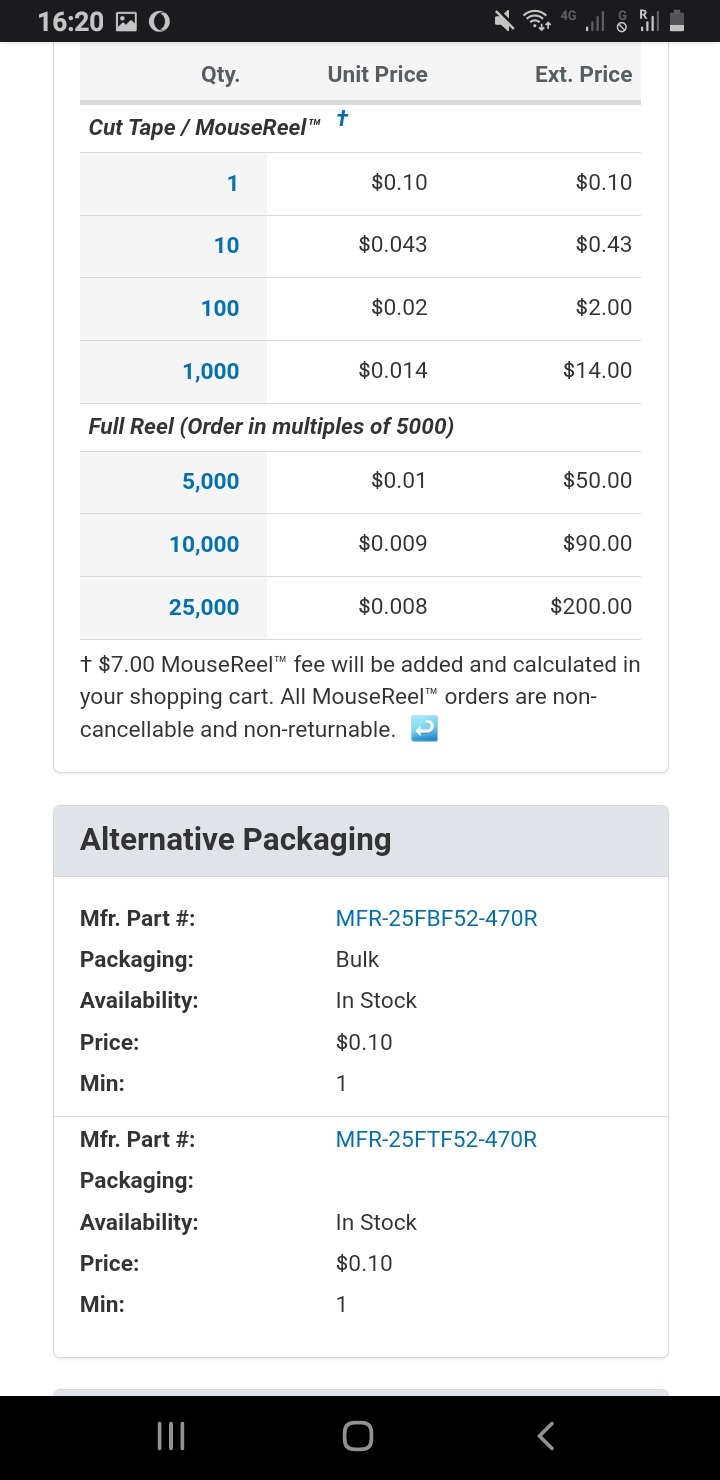Image resolution: width=720 pixels, height=1480 pixels.
Task: Open Android recent apps button
Action: [x=172, y=1437]
